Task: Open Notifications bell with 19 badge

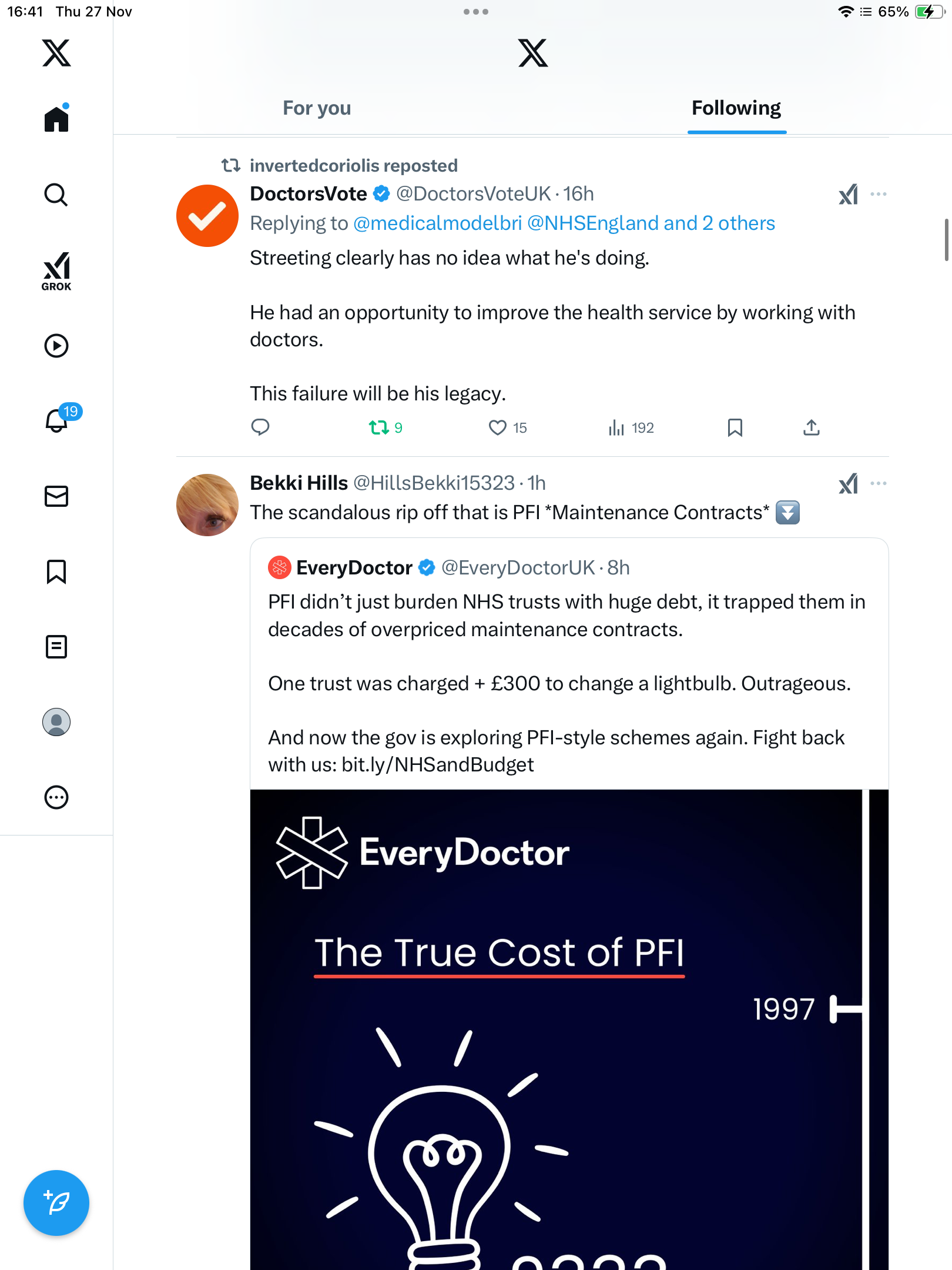Action: click(x=58, y=420)
